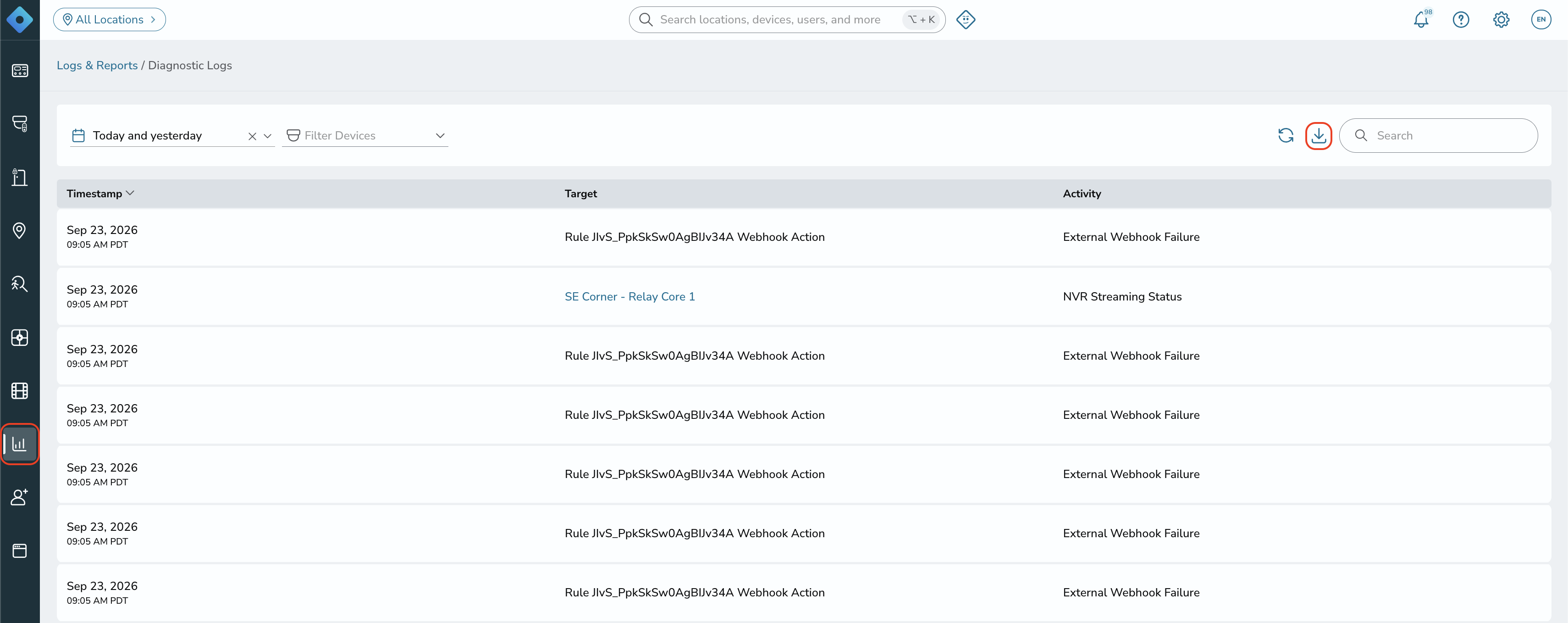
Task: Click the logs Search input field
Action: tap(1438, 135)
